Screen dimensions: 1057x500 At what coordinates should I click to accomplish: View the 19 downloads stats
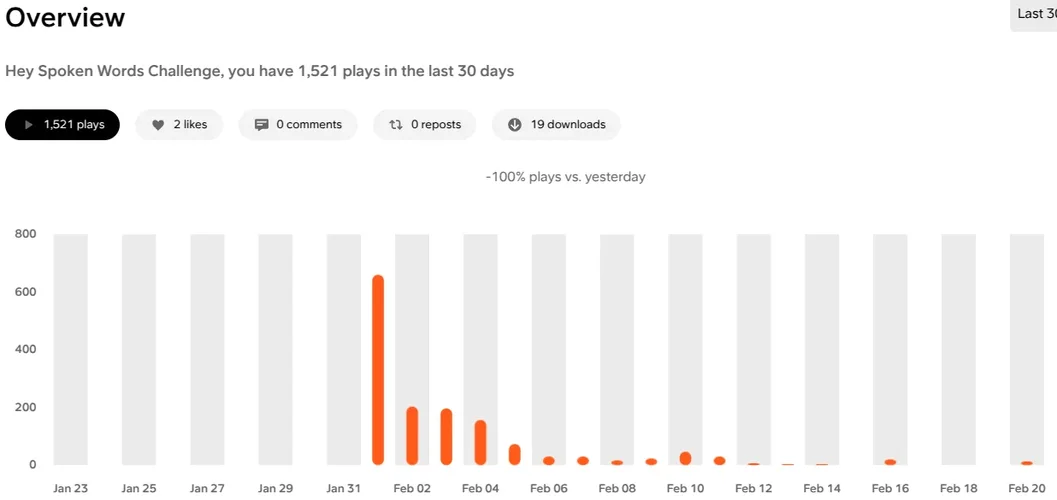(x=556, y=125)
